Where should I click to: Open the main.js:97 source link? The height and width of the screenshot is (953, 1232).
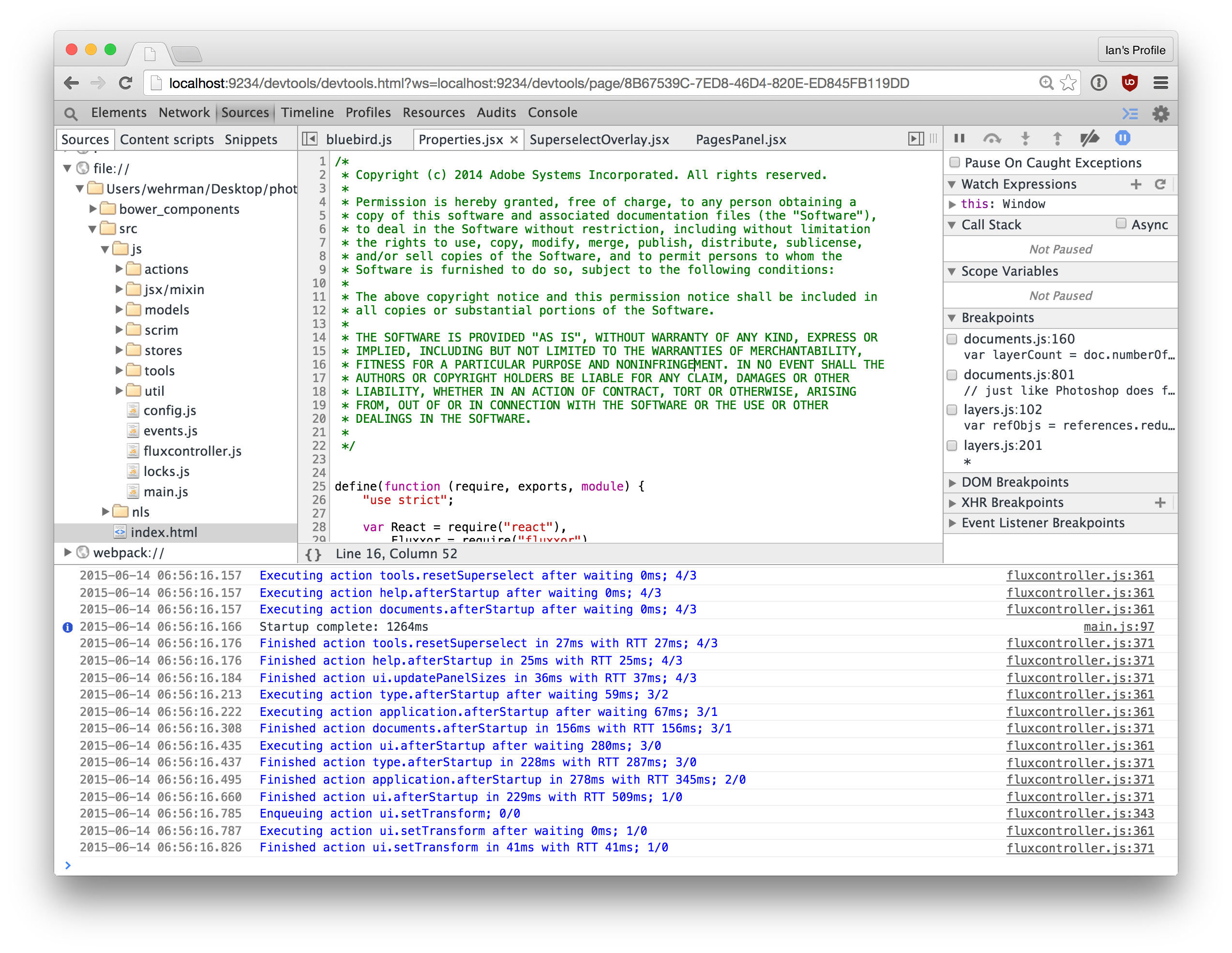point(1118,626)
